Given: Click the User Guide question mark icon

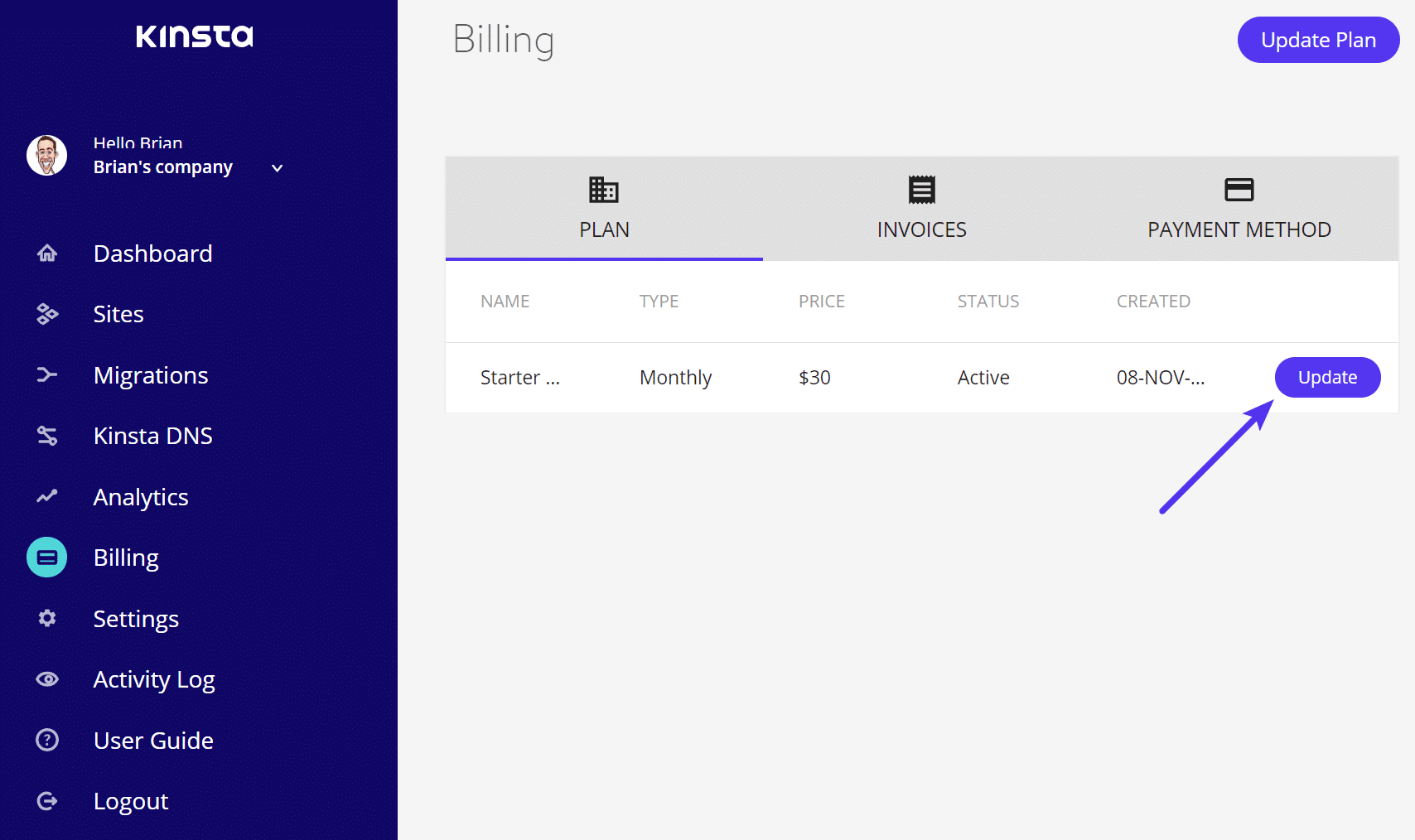Looking at the screenshot, I should tap(47, 740).
